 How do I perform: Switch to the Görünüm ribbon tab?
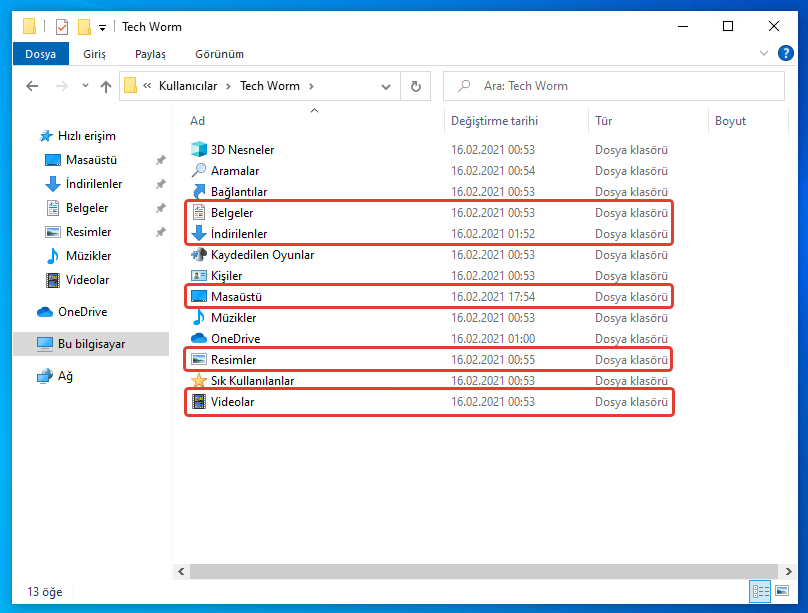(x=219, y=54)
